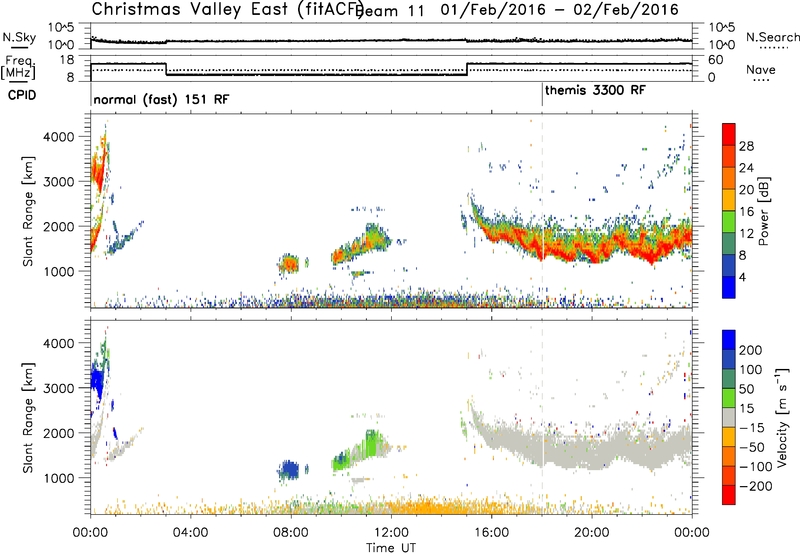Click the blue bottom segment of the power colorbar
This screenshot has width=800, height=554.
tap(729, 287)
